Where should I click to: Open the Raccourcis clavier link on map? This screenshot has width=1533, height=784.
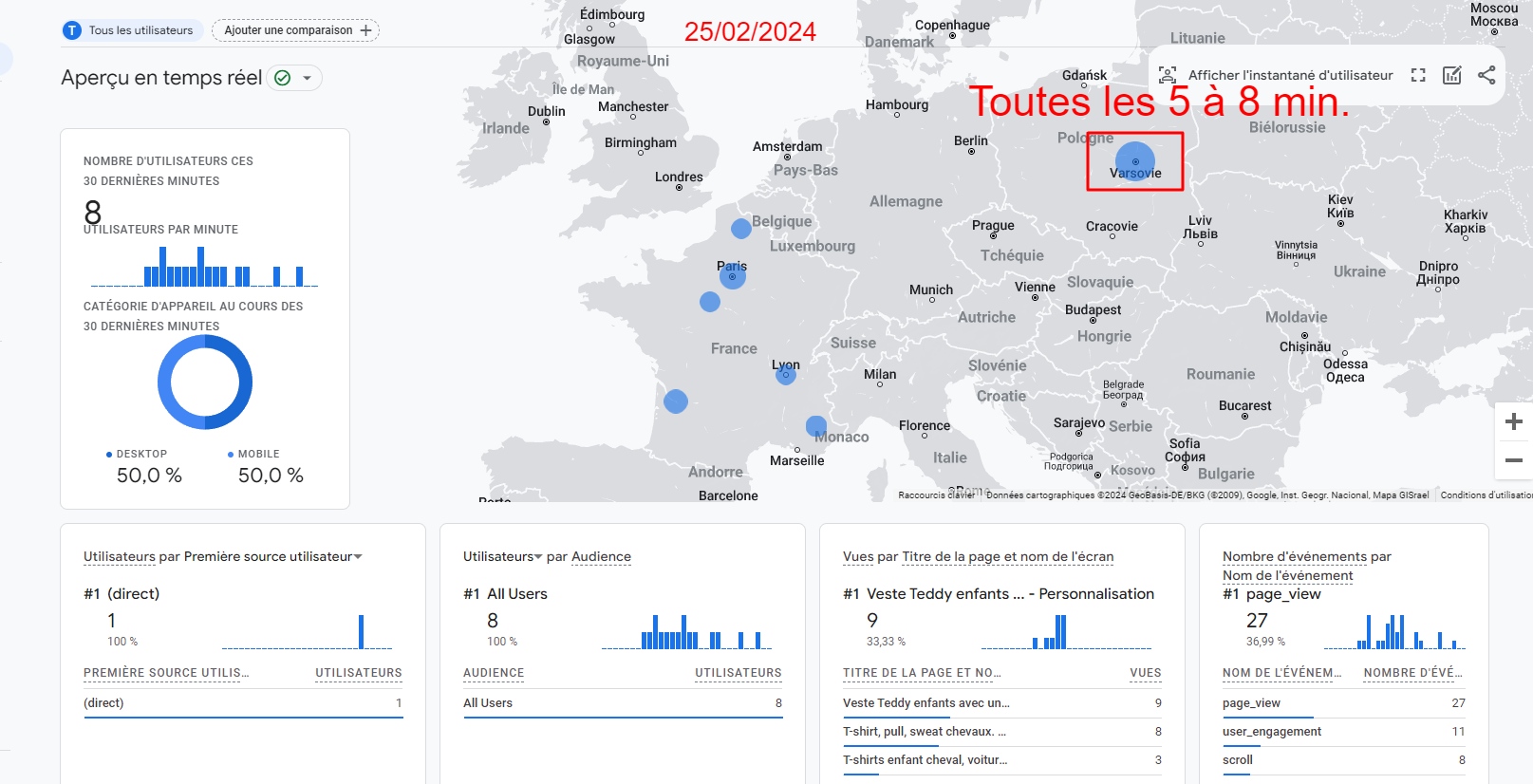tap(937, 495)
